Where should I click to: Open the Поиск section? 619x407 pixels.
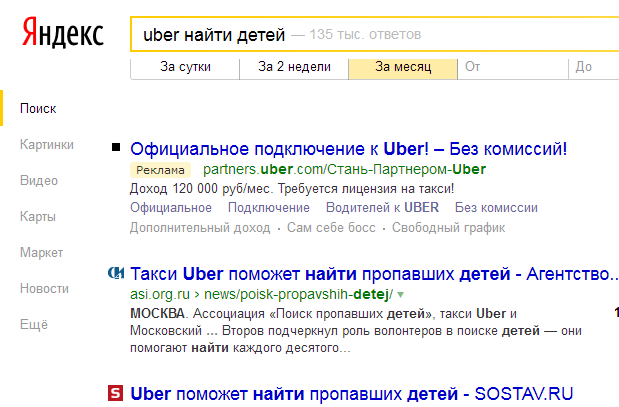[38, 109]
